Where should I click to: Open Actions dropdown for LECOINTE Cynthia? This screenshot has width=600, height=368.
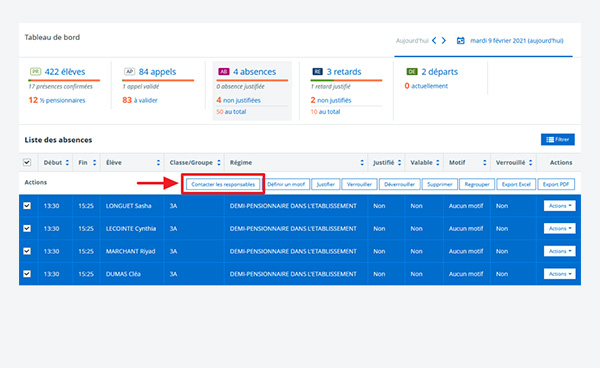(x=559, y=228)
